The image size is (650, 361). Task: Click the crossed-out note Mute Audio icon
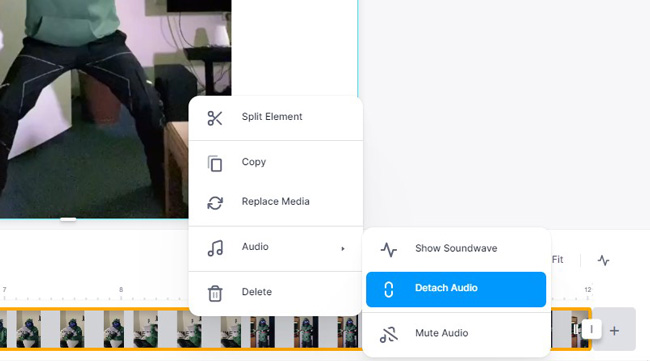coord(388,334)
